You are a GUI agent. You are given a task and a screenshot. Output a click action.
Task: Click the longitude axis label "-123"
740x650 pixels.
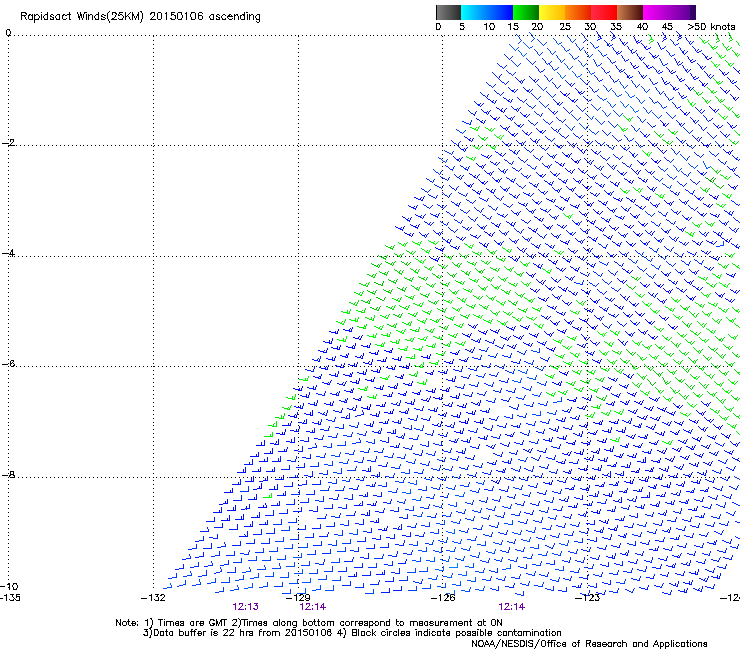pos(588,598)
